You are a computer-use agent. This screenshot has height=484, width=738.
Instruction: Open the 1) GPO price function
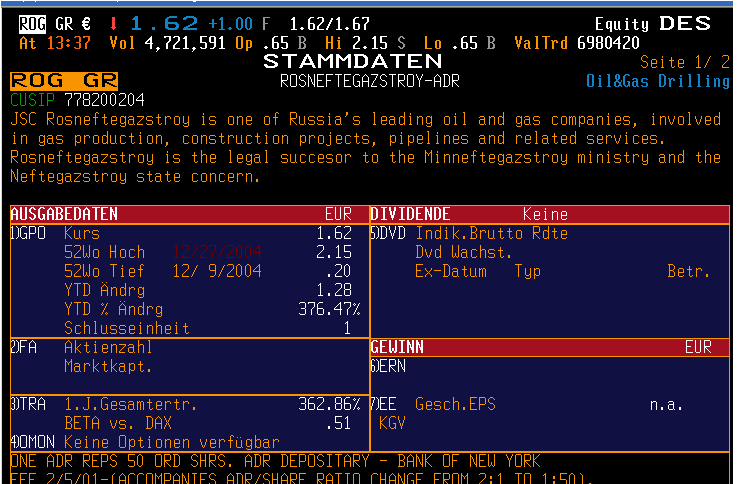coord(28,234)
